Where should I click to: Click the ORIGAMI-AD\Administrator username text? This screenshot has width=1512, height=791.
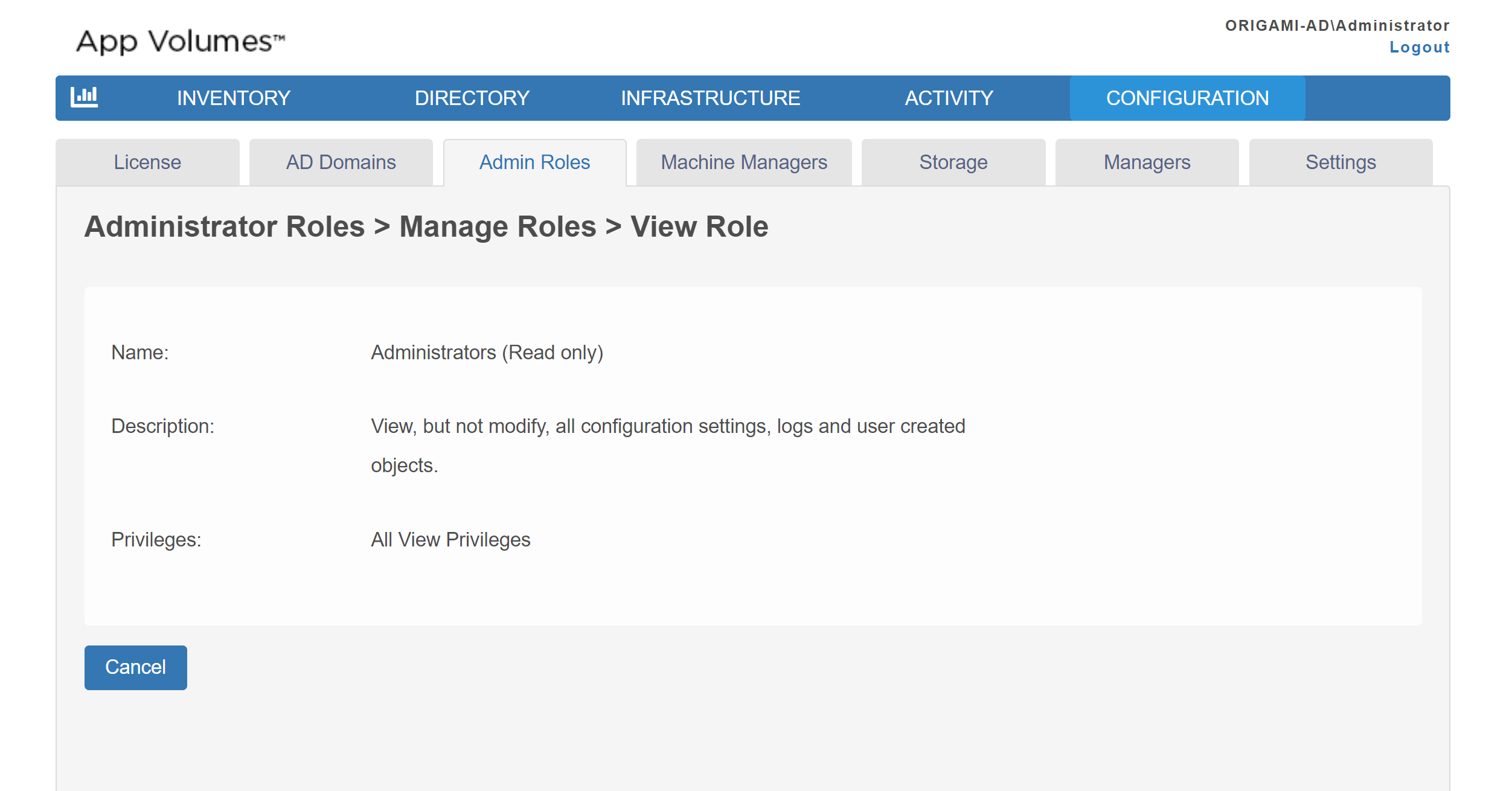tap(1337, 25)
